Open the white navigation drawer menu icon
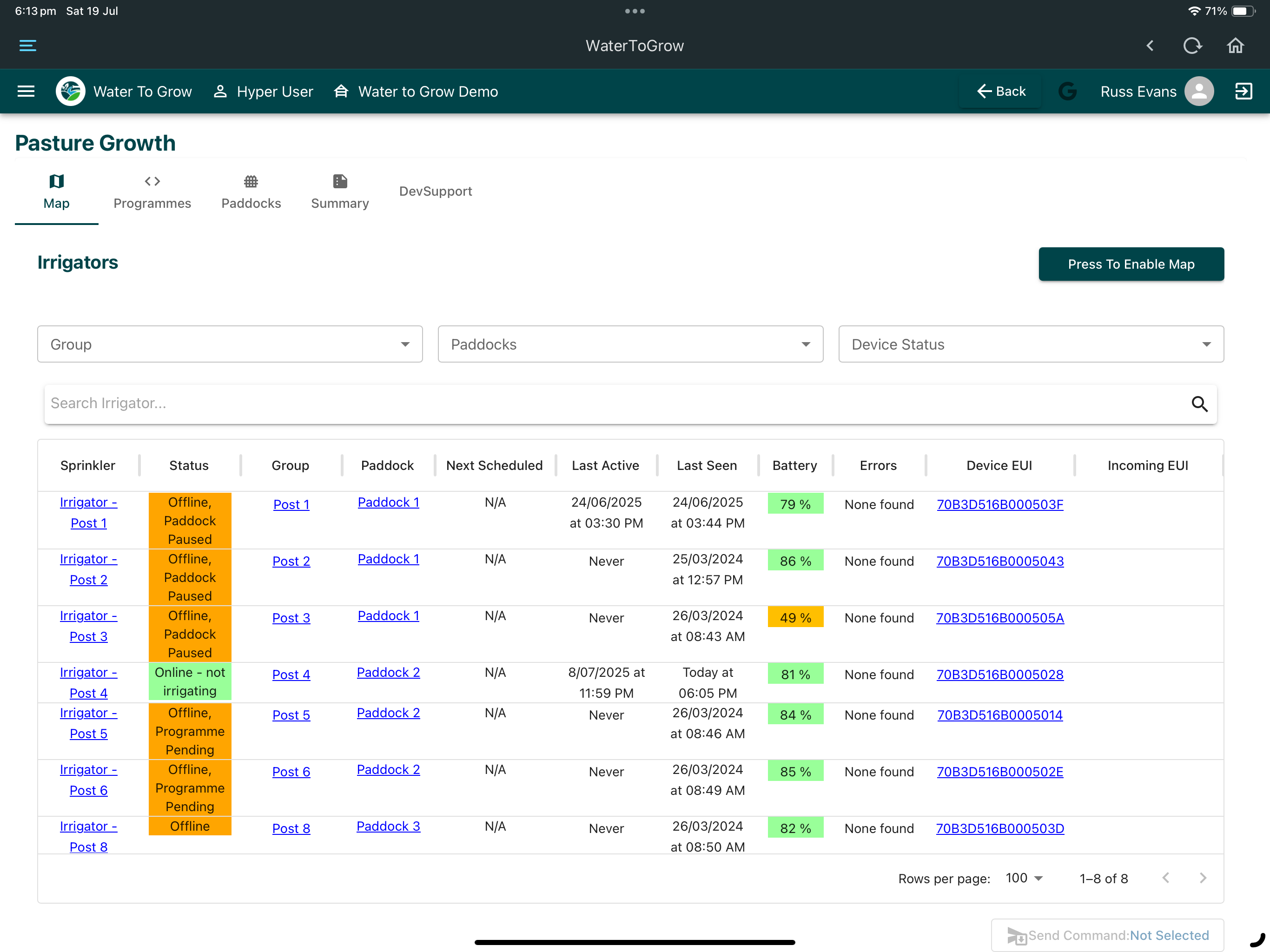1270x952 pixels. click(x=26, y=91)
